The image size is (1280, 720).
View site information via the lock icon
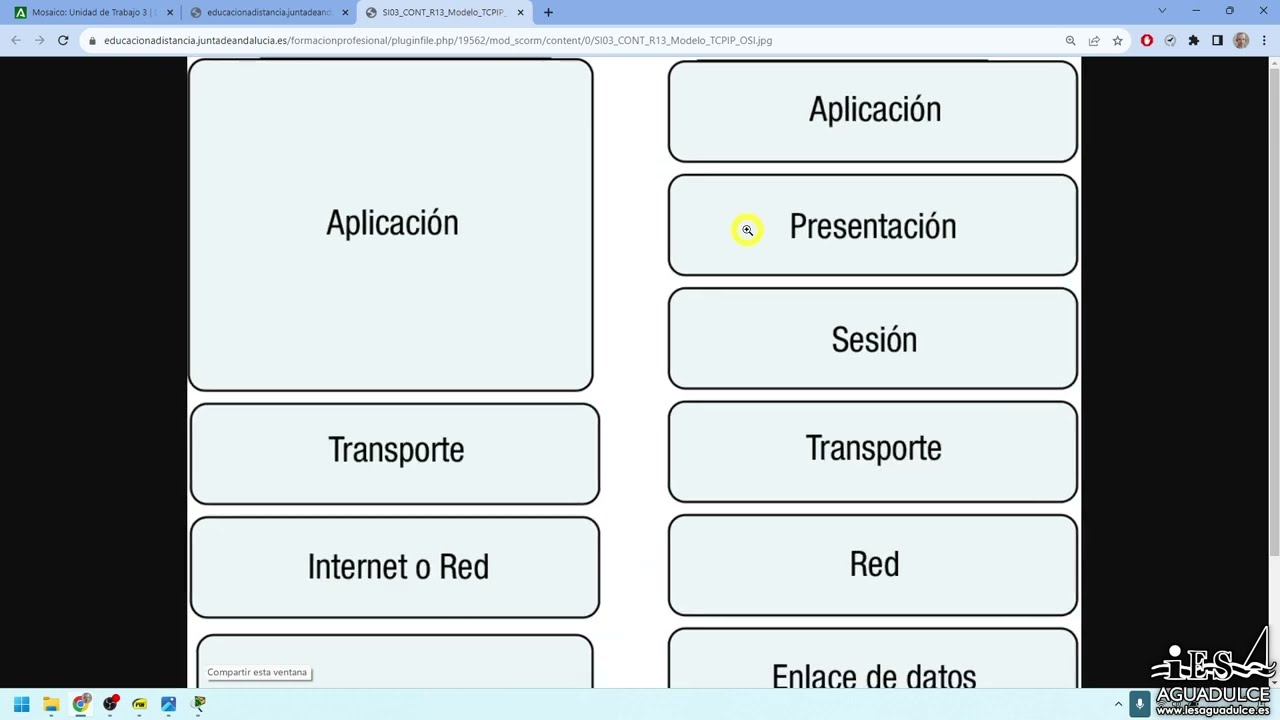[x=92, y=41]
